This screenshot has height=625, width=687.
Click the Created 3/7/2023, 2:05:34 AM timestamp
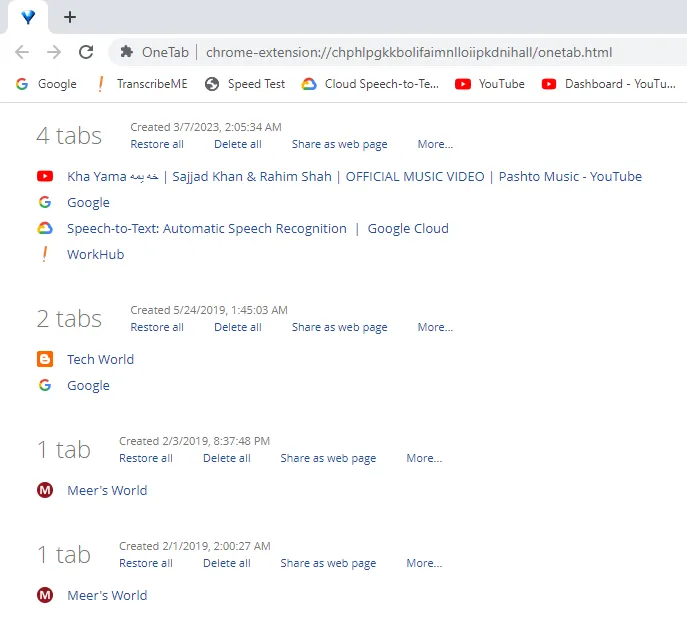(x=206, y=127)
